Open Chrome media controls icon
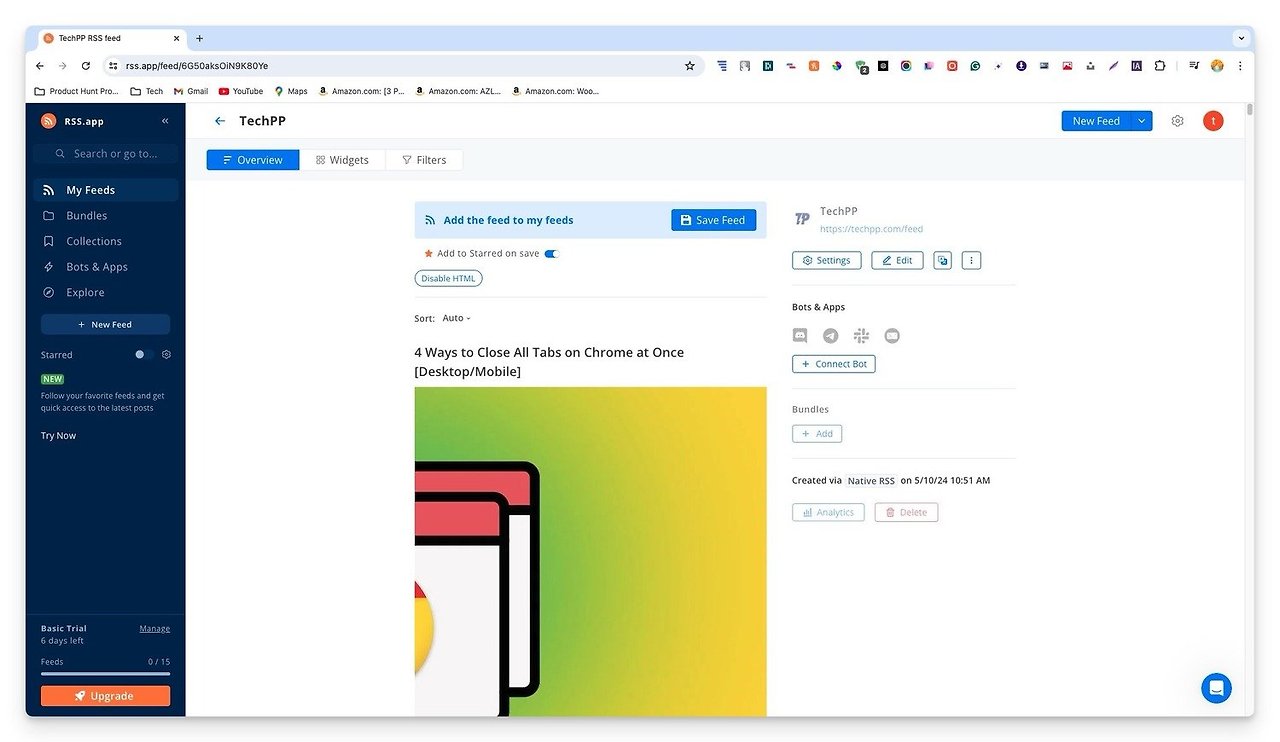The height and width of the screenshot is (742, 1280). tap(1194, 66)
